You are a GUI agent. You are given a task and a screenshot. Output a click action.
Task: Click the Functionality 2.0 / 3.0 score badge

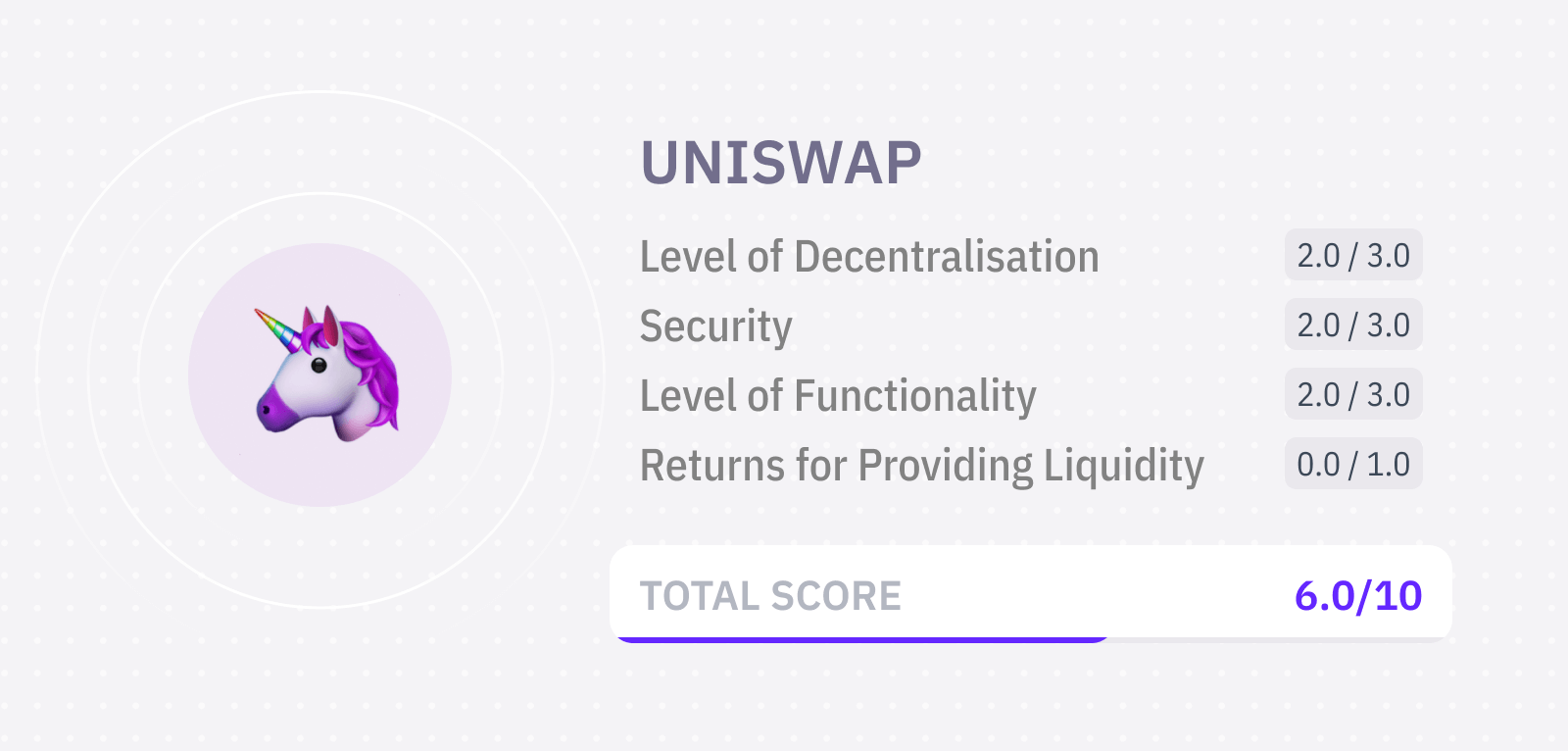[1353, 394]
